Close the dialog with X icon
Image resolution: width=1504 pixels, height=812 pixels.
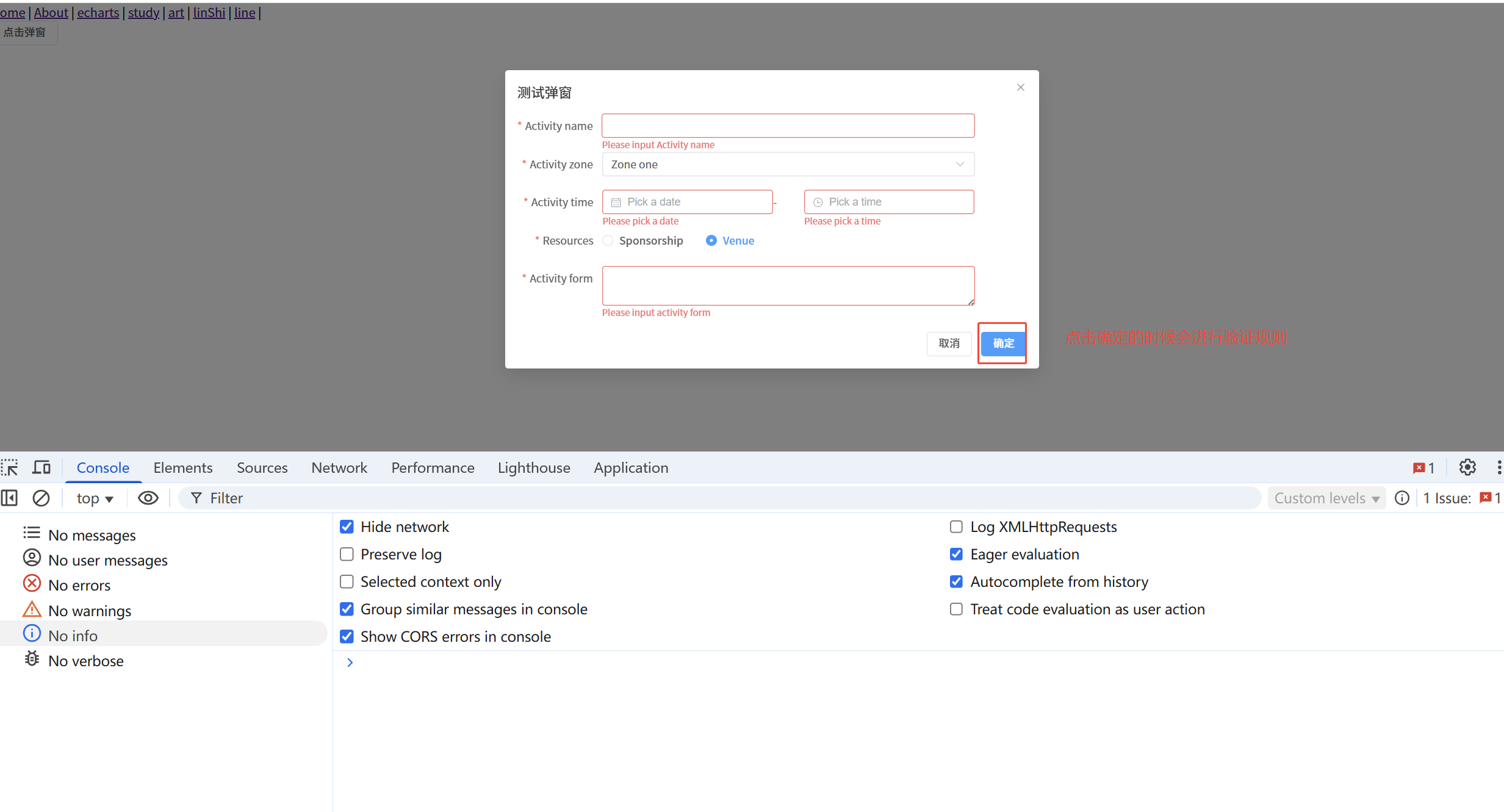tap(1021, 88)
